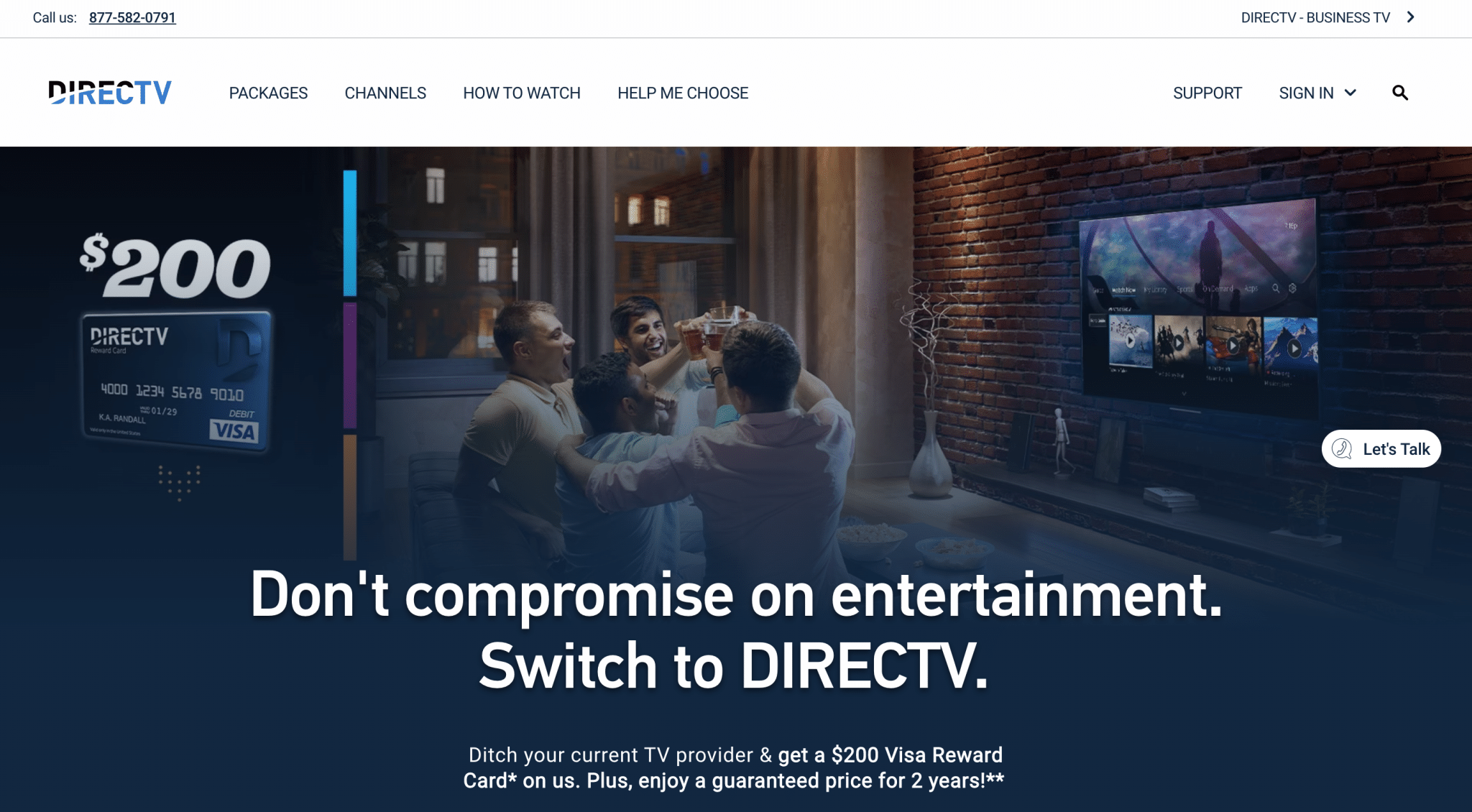Click the large $200 graphic text

tap(175, 266)
